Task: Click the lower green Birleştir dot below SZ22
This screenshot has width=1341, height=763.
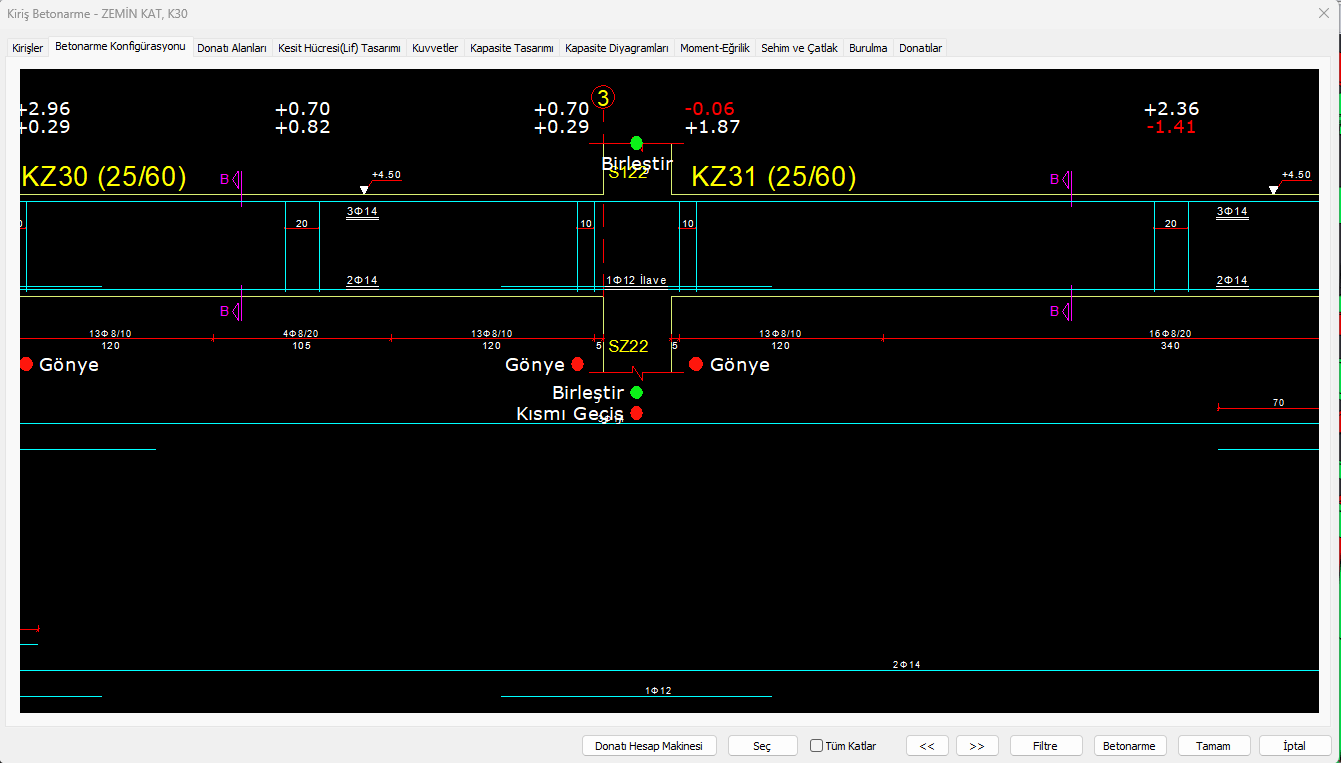Action: (636, 392)
